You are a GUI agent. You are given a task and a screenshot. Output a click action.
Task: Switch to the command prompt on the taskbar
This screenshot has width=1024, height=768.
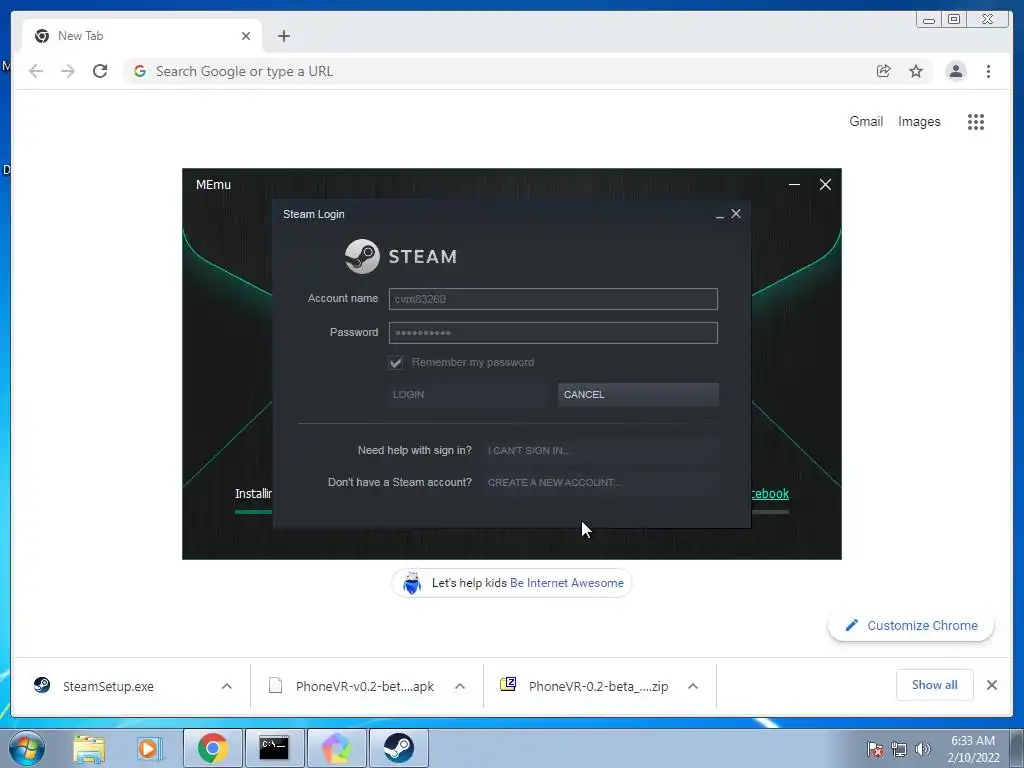pos(274,748)
